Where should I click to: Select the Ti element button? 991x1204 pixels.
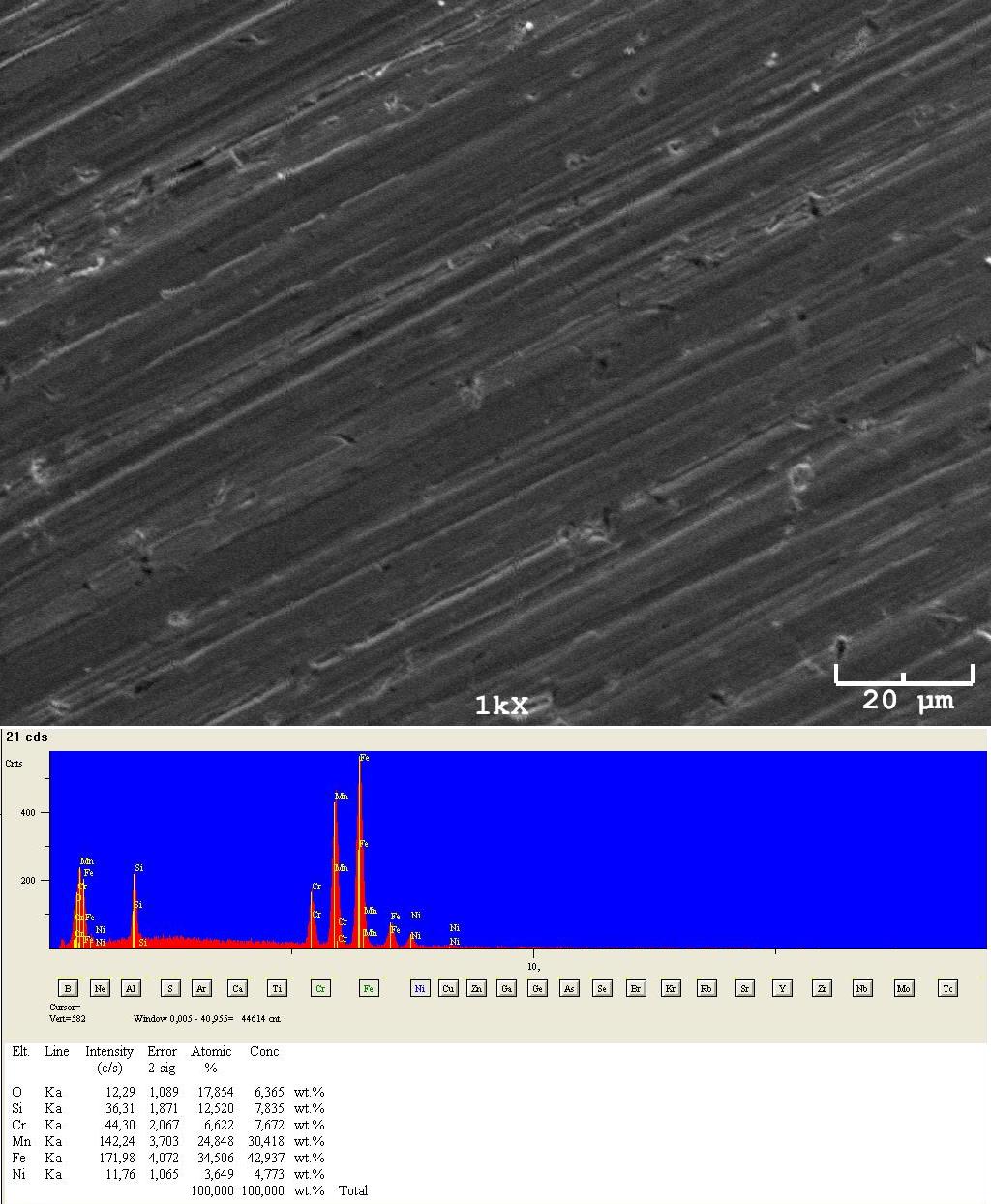point(278,988)
